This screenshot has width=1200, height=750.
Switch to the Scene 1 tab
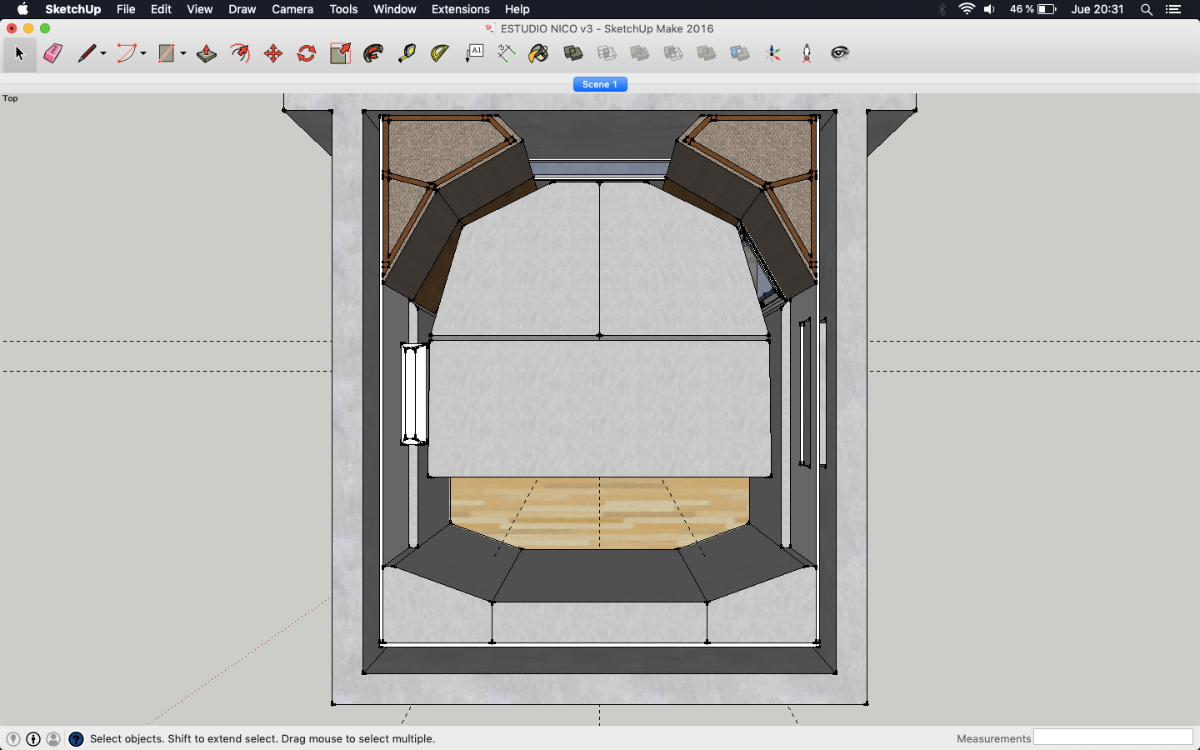pyautogui.click(x=600, y=84)
